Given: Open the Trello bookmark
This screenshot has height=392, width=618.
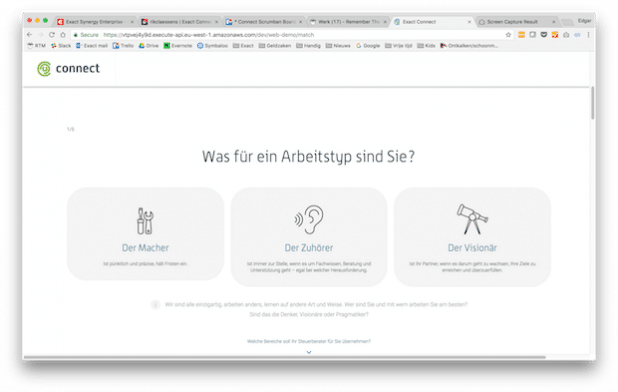Looking at the screenshot, I should pyautogui.click(x=123, y=46).
